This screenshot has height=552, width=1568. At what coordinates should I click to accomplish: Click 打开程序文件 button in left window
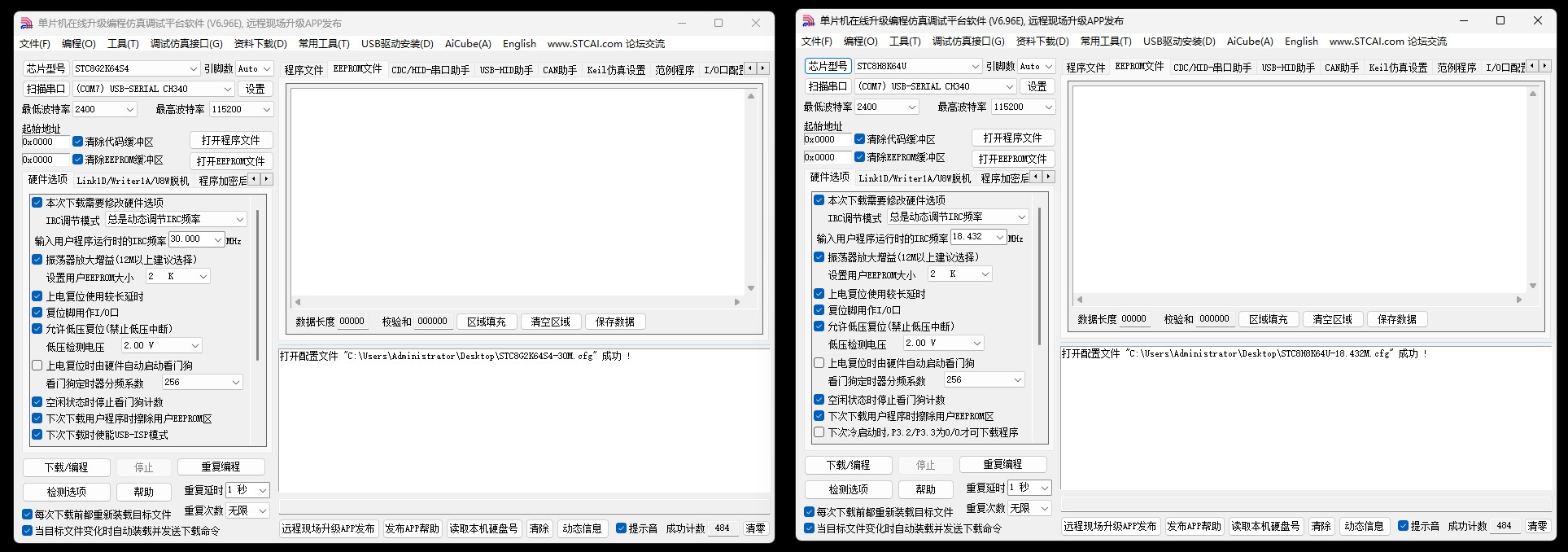click(x=231, y=140)
